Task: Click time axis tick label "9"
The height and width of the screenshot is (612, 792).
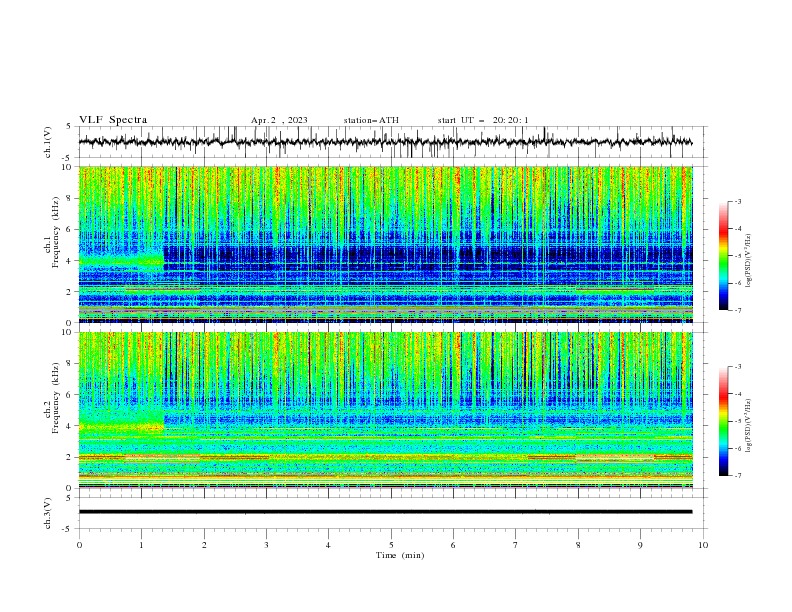Action: pyautogui.click(x=640, y=545)
